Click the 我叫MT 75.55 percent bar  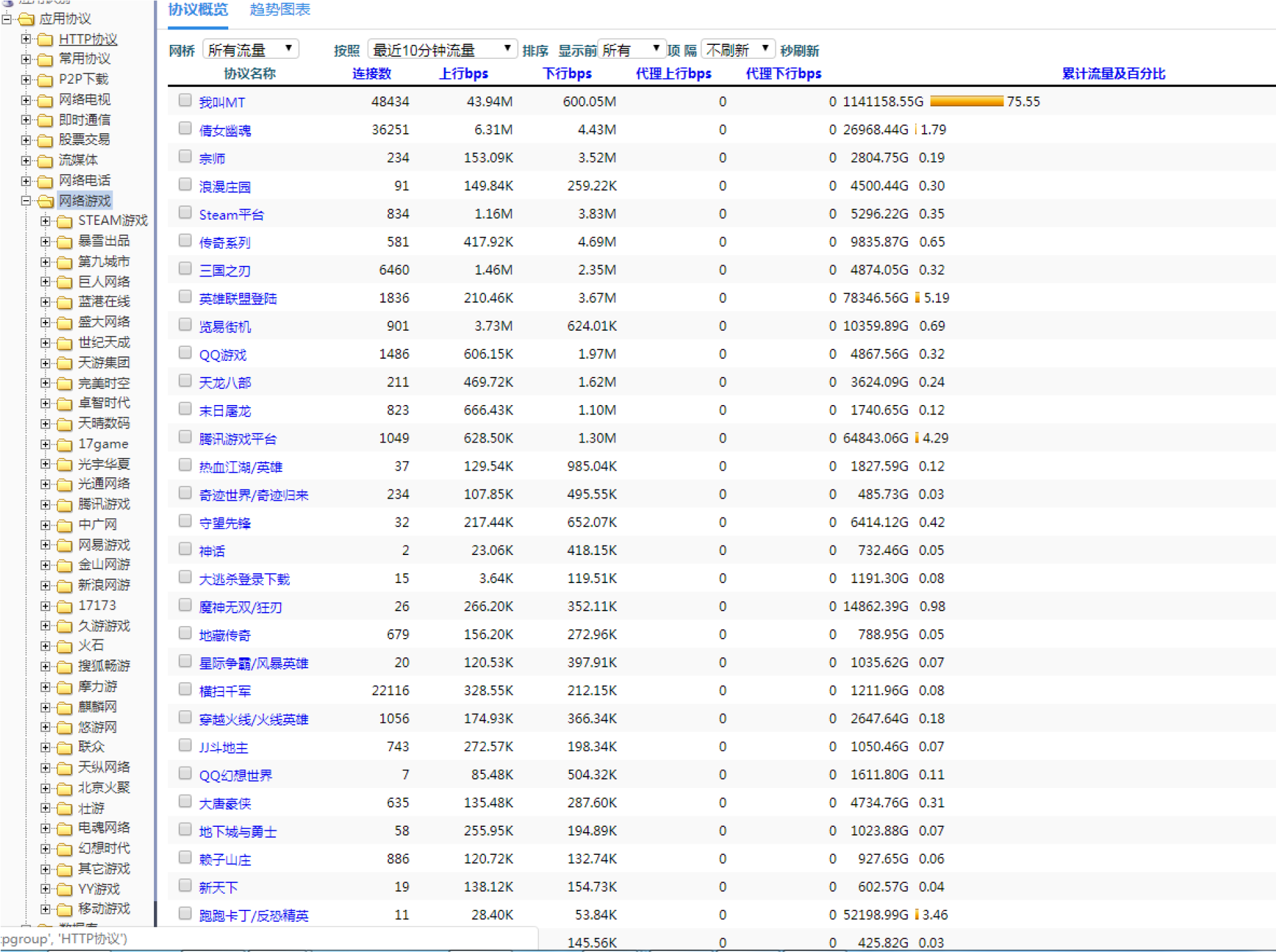pos(967,102)
